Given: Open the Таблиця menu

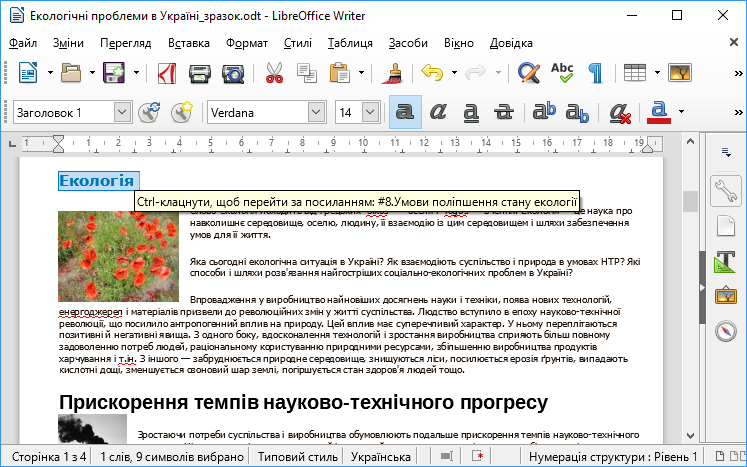Looking at the screenshot, I should tap(350, 43).
